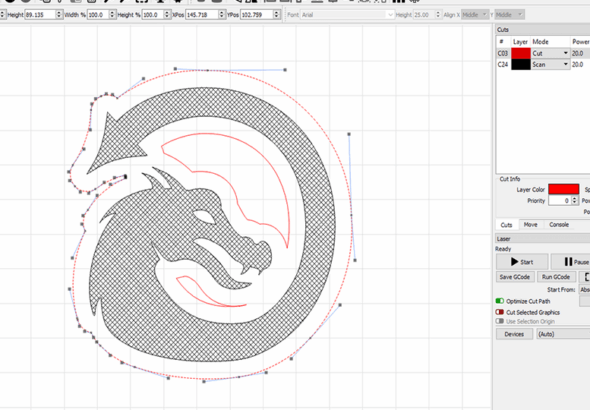Click the Cuts panel title bar

pyautogui.click(x=543, y=29)
